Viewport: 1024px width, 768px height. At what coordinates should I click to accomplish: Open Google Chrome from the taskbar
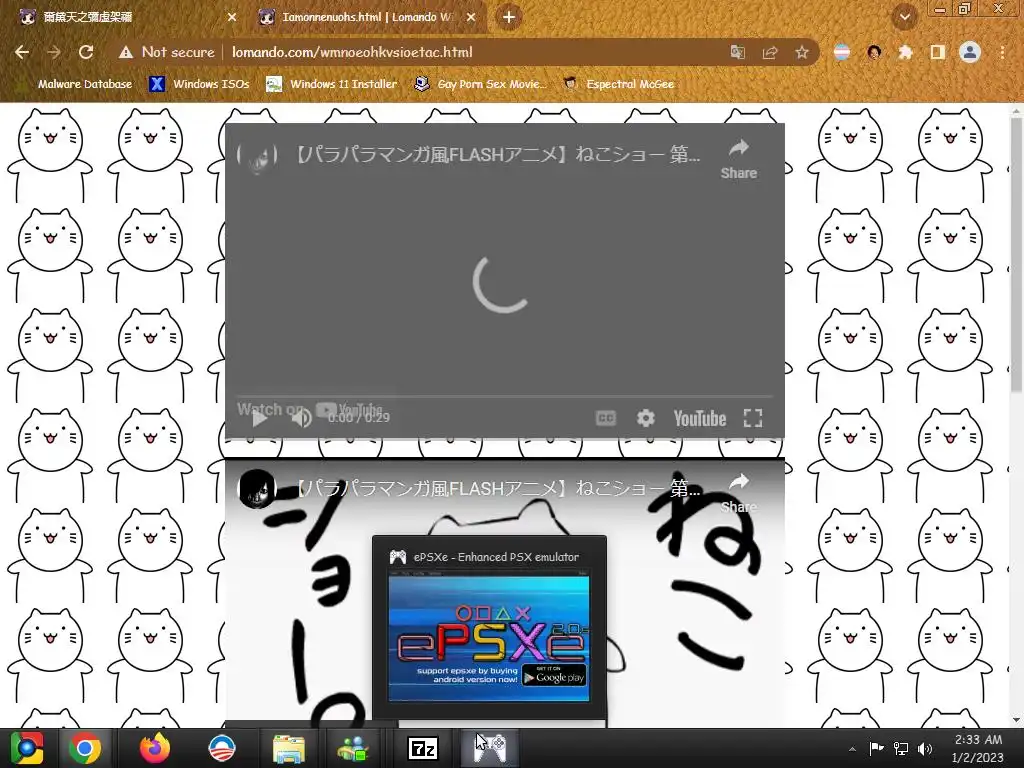[x=85, y=748]
